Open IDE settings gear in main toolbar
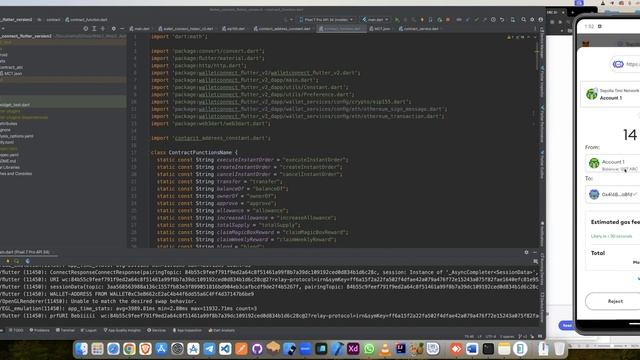This screenshot has height=360, width=640. (532, 20)
